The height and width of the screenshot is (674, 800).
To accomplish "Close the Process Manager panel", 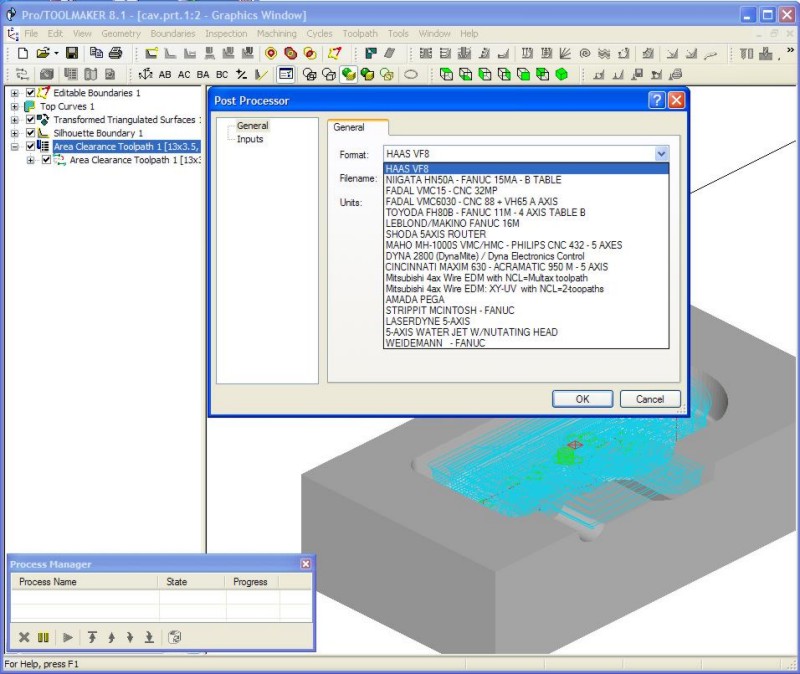I will [306, 564].
